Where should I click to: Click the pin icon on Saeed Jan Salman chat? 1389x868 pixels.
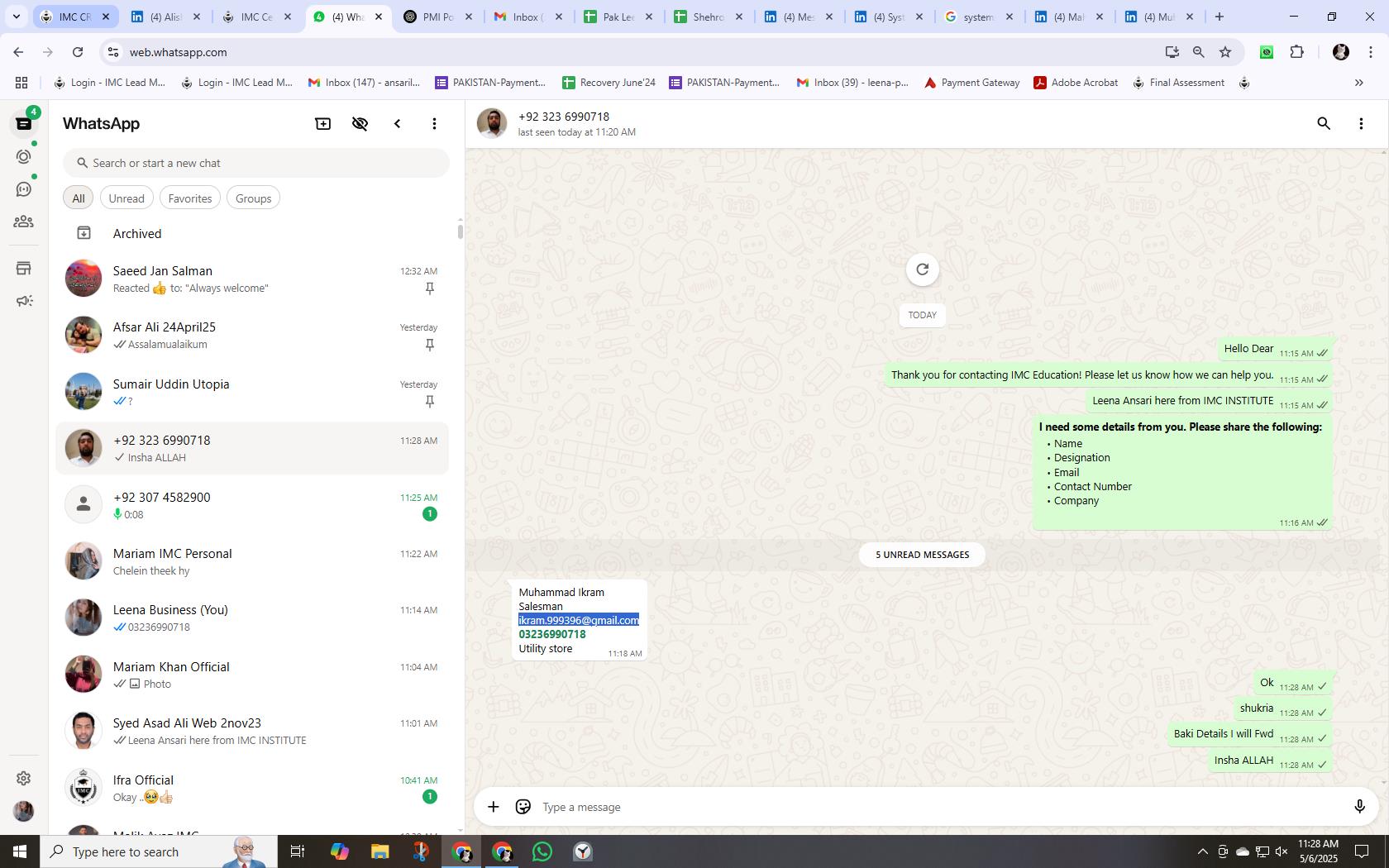[430, 289]
